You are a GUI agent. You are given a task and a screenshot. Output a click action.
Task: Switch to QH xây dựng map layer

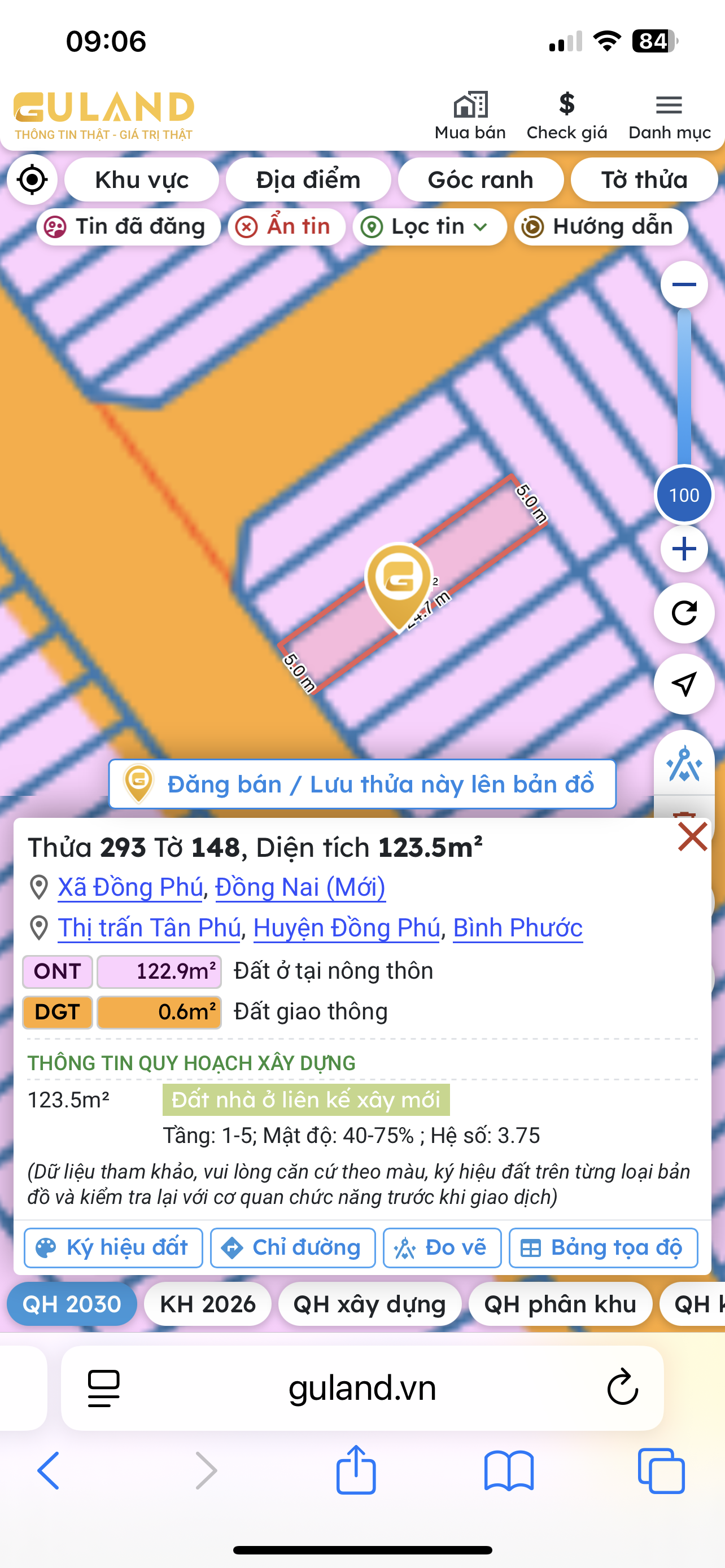point(369,1304)
